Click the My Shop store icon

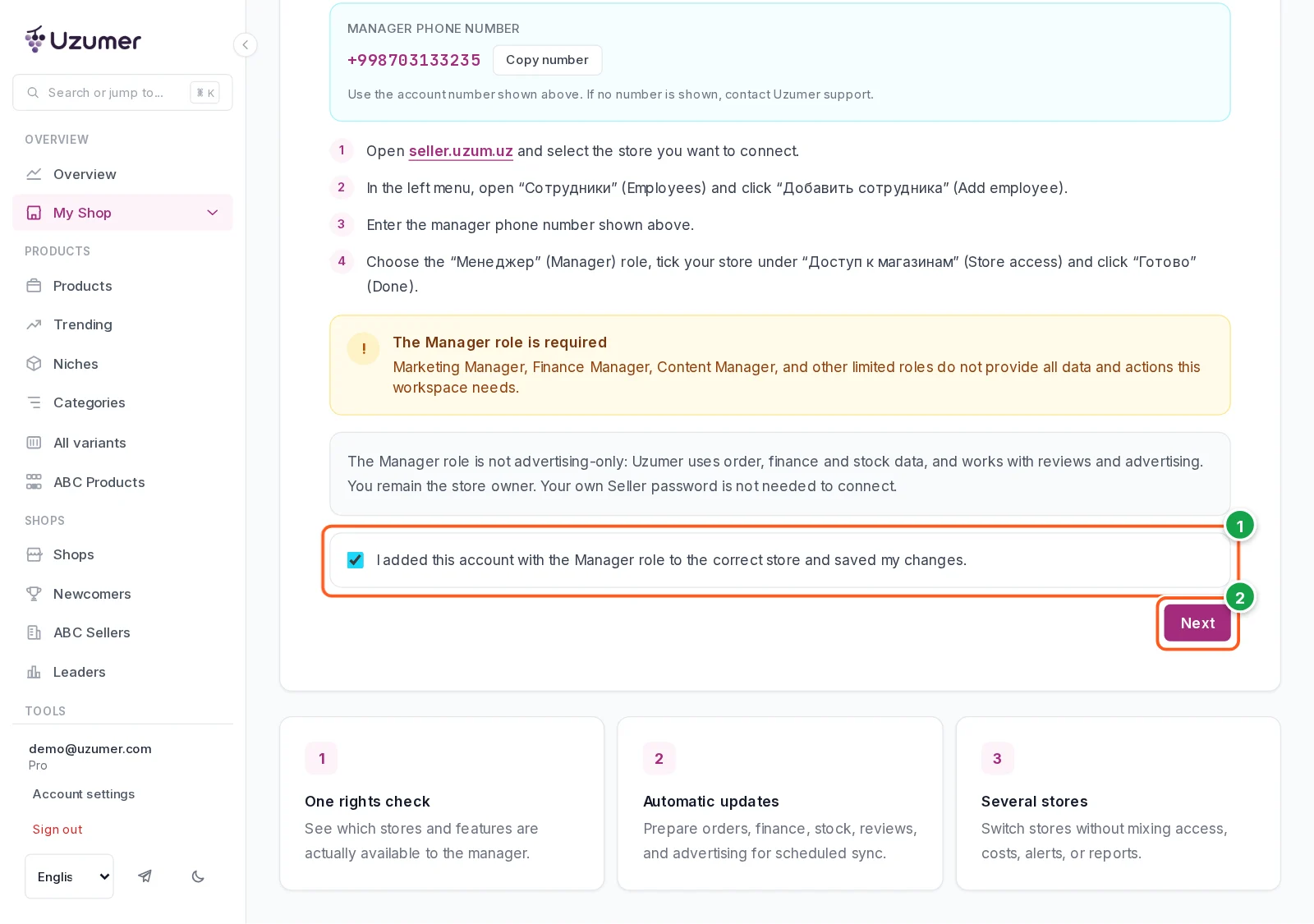pos(34,213)
